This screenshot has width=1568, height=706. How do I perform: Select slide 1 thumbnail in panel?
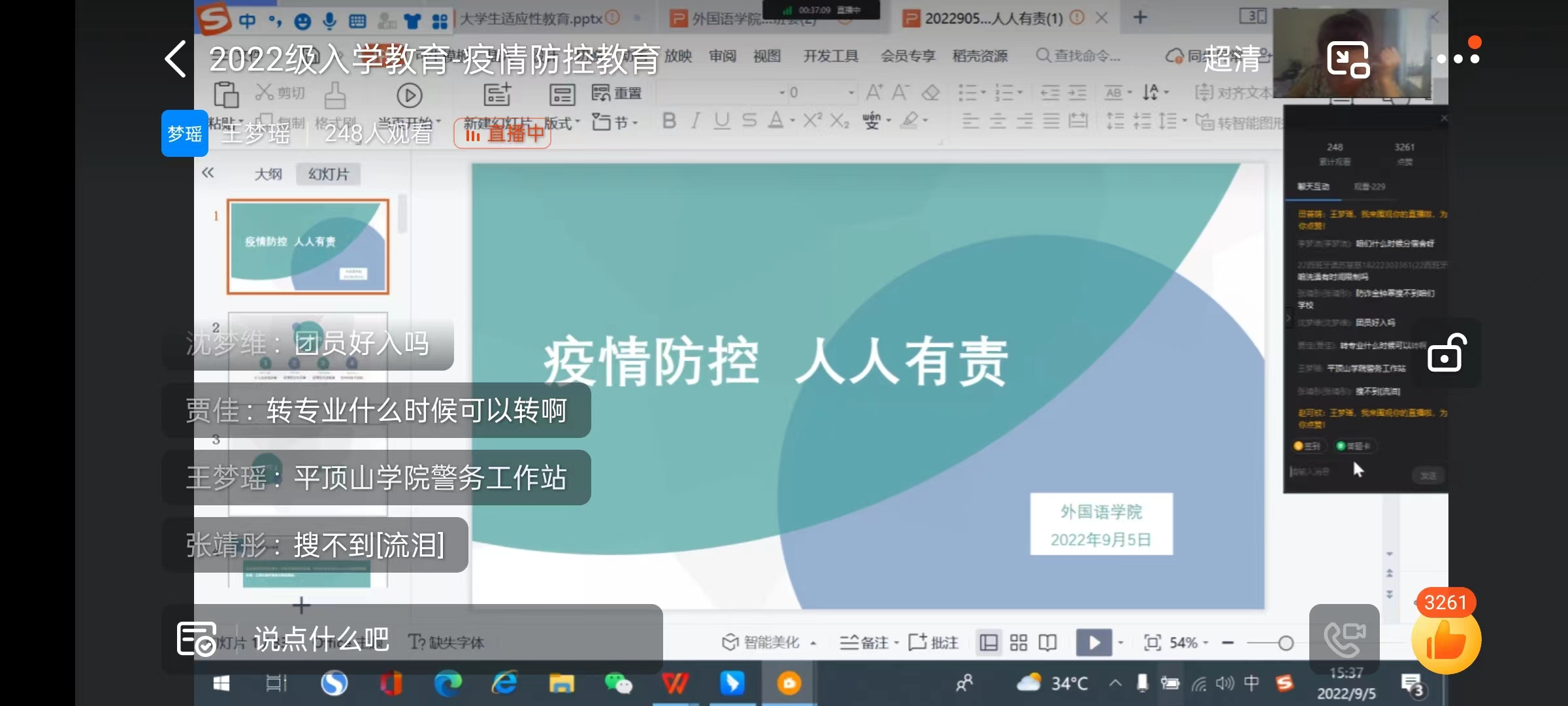(x=308, y=246)
